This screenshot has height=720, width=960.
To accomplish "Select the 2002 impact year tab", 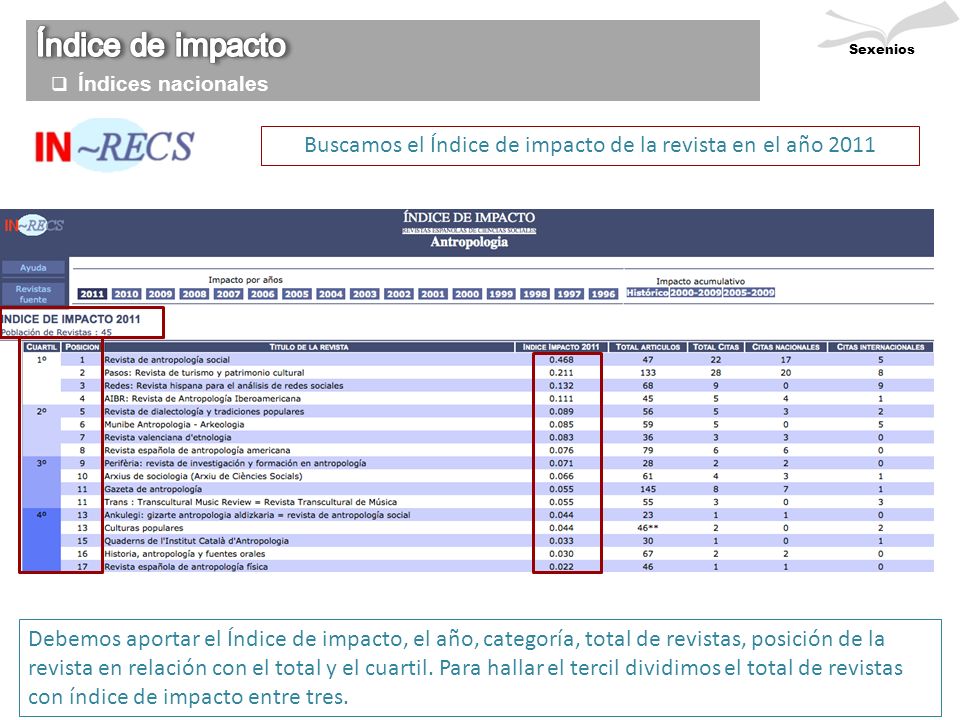I will click(x=399, y=294).
